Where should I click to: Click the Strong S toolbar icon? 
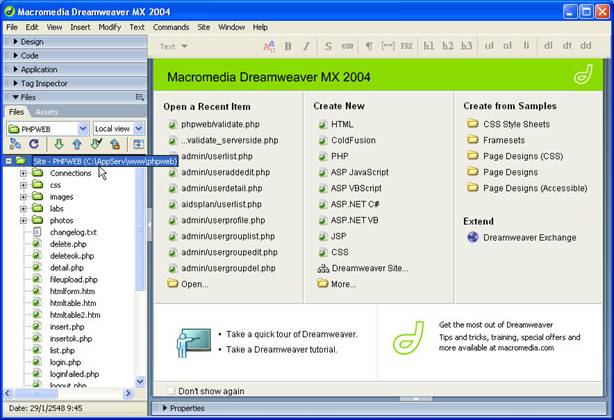[x=328, y=46]
